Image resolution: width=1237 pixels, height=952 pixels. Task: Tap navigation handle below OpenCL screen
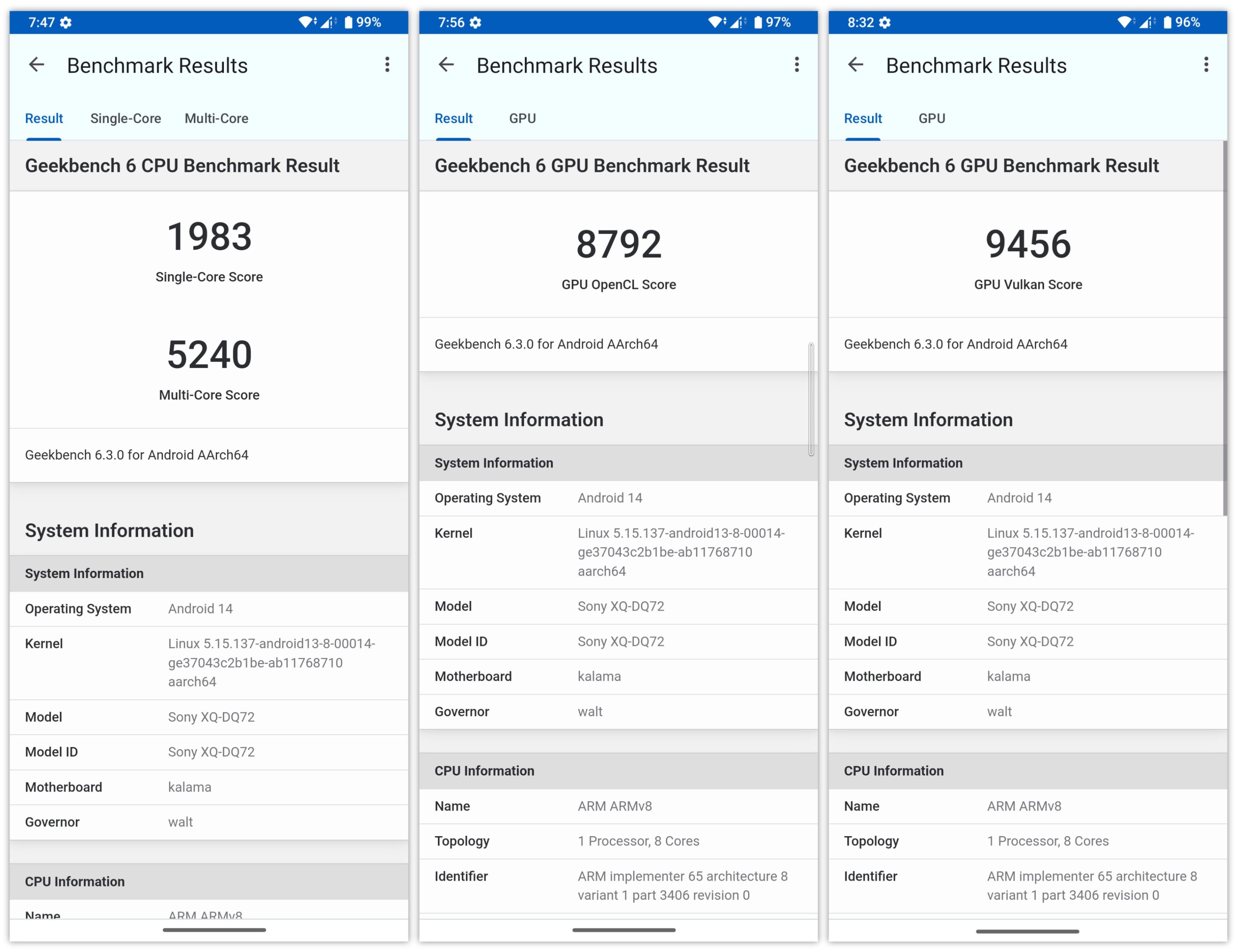click(624, 930)
